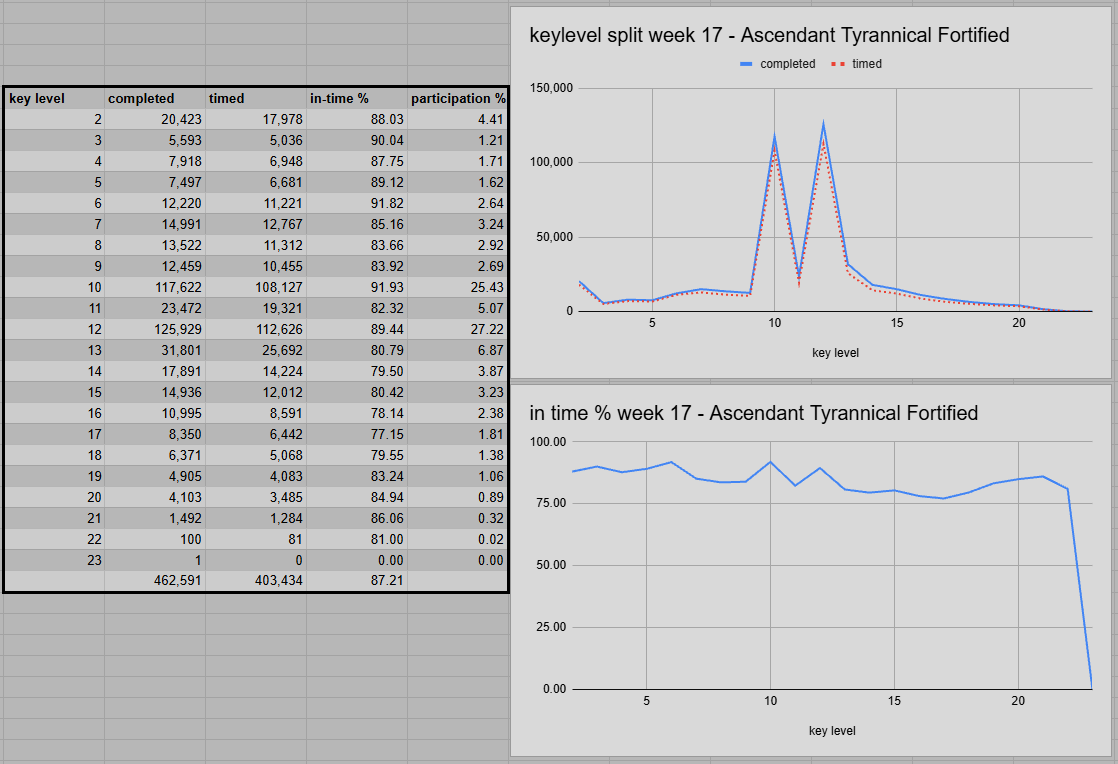Click the total timed cell 403,434
The image size is (1118, 764).
(x=256, y=579)
